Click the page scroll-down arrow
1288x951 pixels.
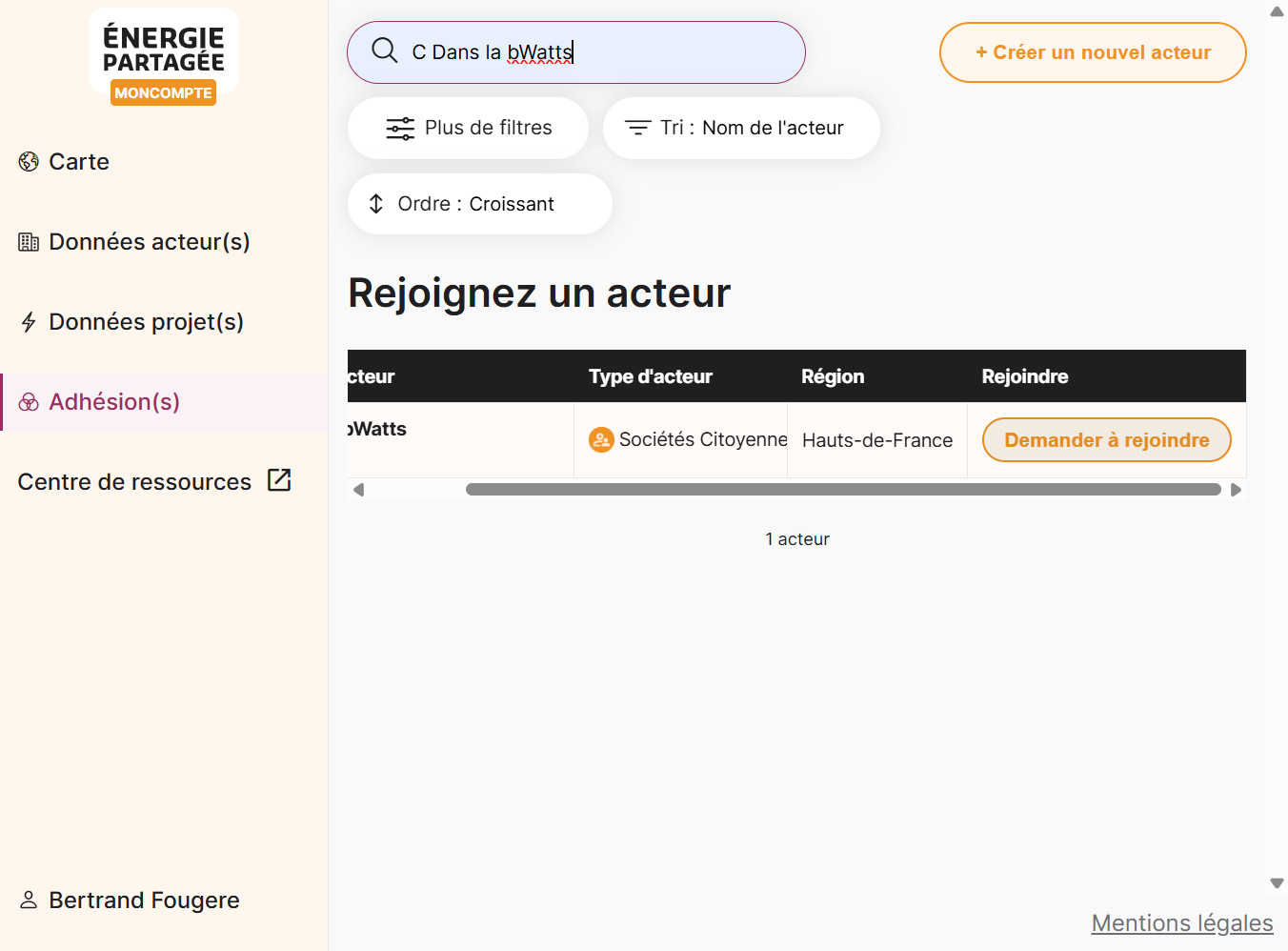click(x=1277, y=883)
